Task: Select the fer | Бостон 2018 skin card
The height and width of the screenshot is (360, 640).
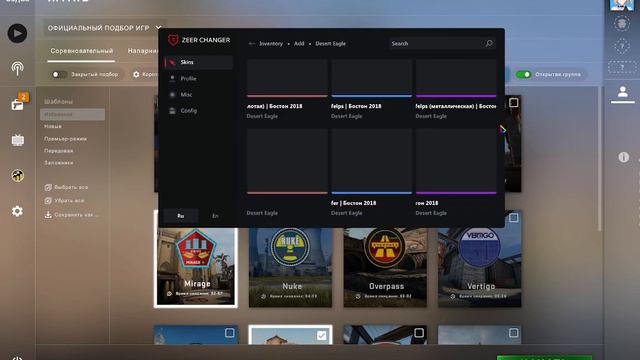Action: click(x=371, y=173)
